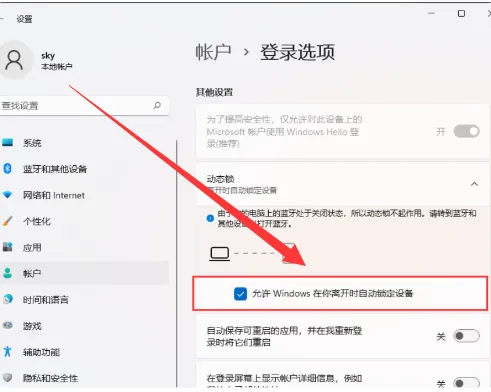This screenshot has height=392, width=491.
Task: Click the 系统 monitor icon
Action: pos(7,143)
